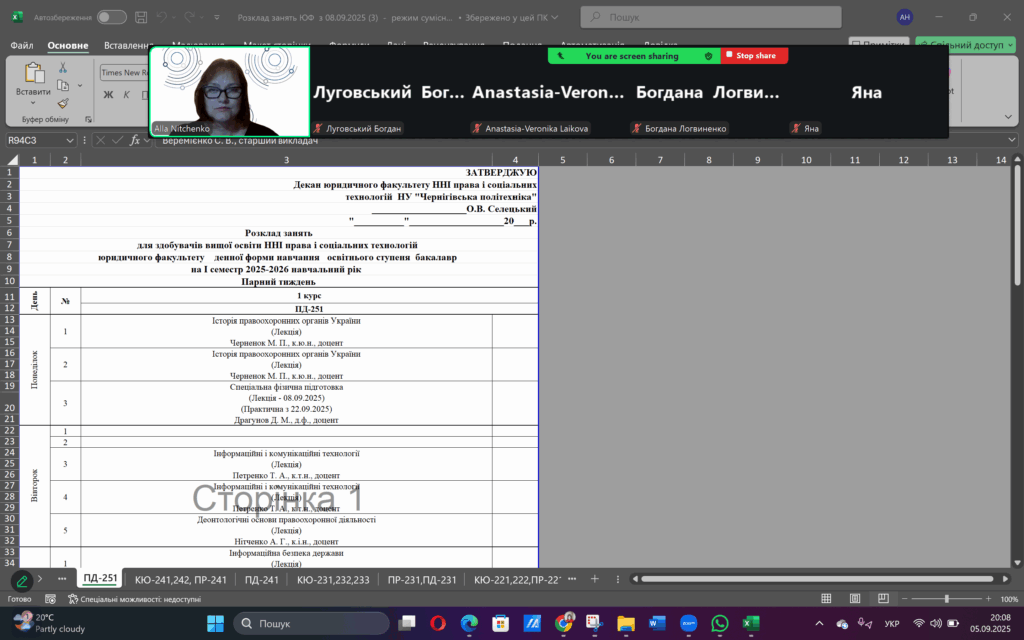Select Богдана Логвиненко participant tile

click(x=707, y=93)
